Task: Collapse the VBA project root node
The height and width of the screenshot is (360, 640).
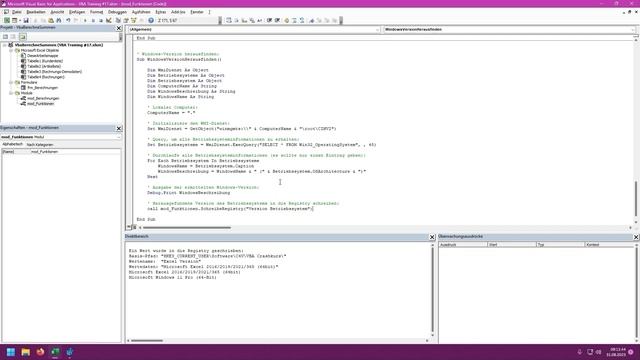Action: tap(5, 45)
